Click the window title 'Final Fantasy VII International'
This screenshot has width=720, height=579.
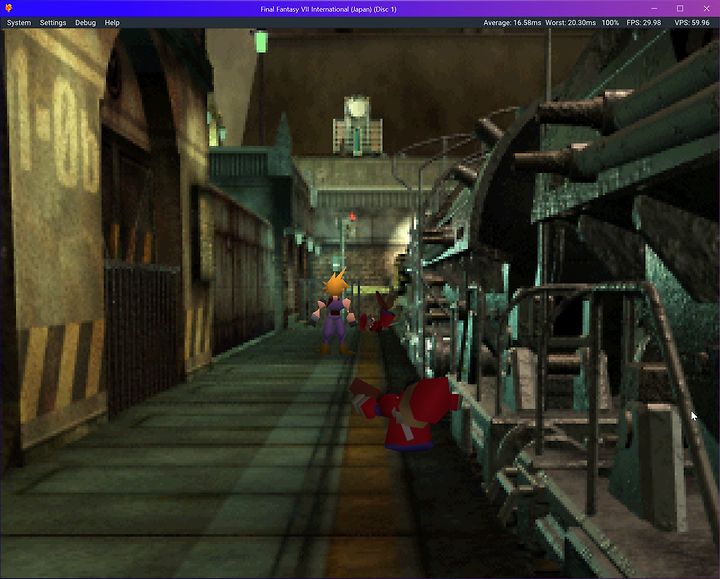[328, 9]
